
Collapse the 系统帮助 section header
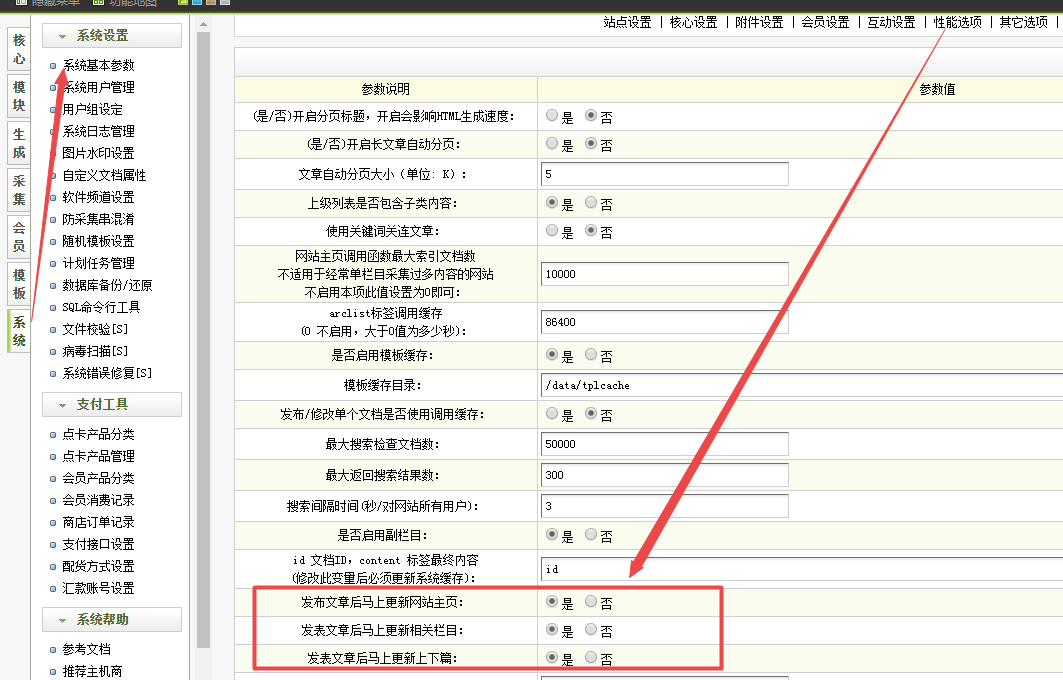pos(112,619)
